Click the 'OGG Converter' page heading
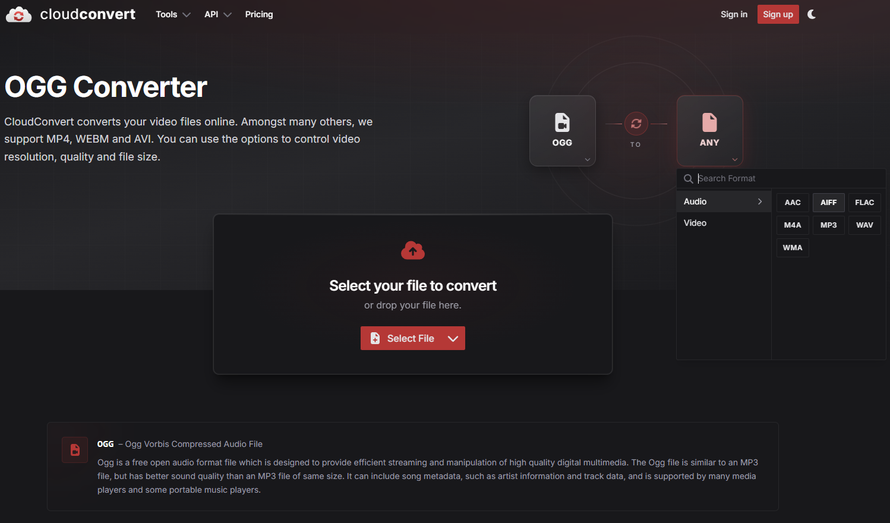 tap(106, 87)
